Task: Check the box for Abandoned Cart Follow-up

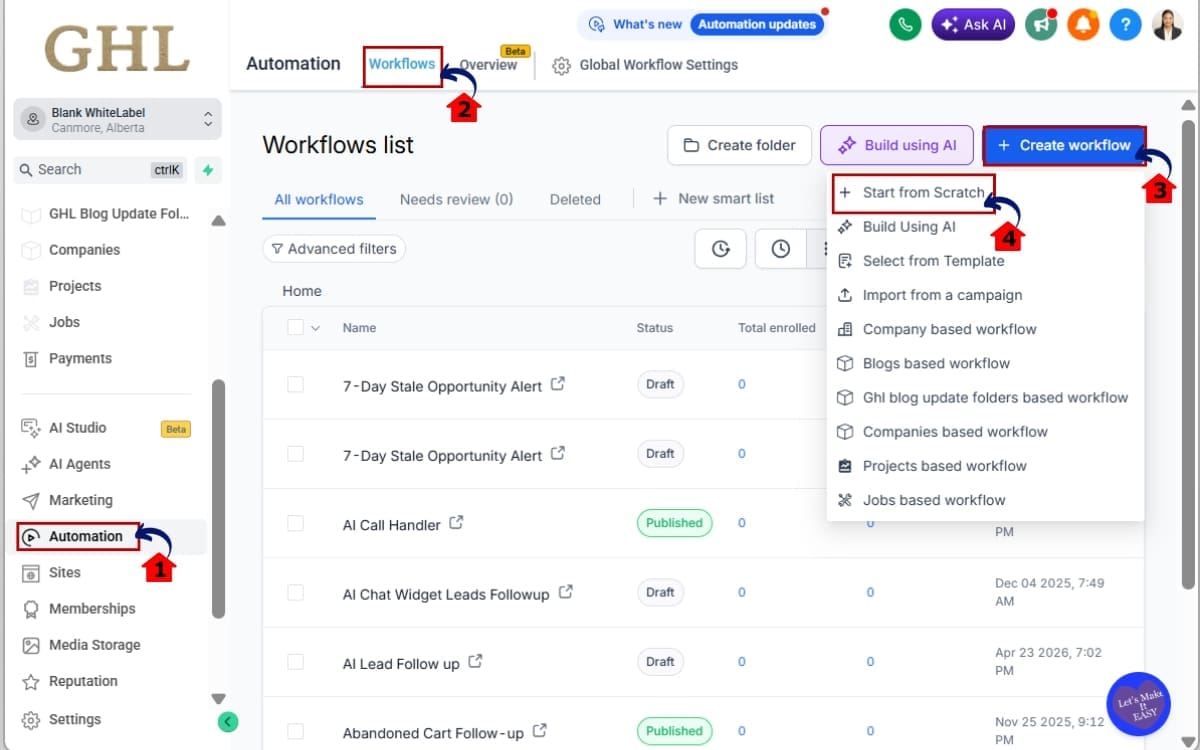Action: point(295,731)
